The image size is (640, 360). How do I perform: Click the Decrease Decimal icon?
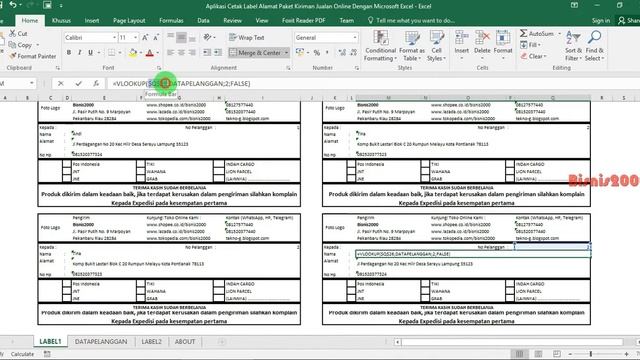click(353, 53)
